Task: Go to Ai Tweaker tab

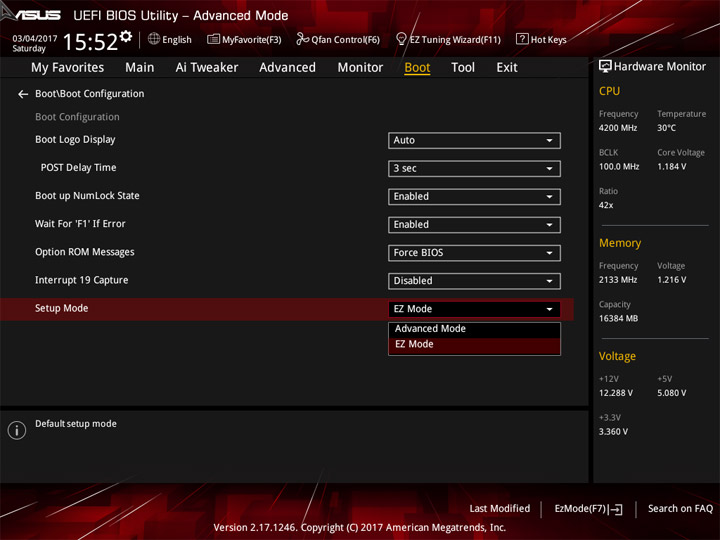Action: [x=207, y=68]
